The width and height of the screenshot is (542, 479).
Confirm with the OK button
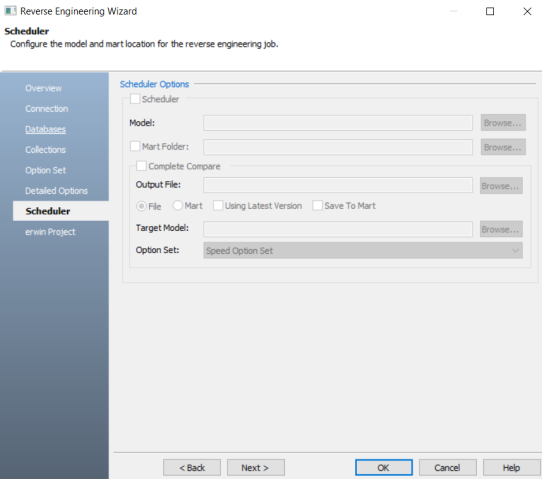(384, 468)
